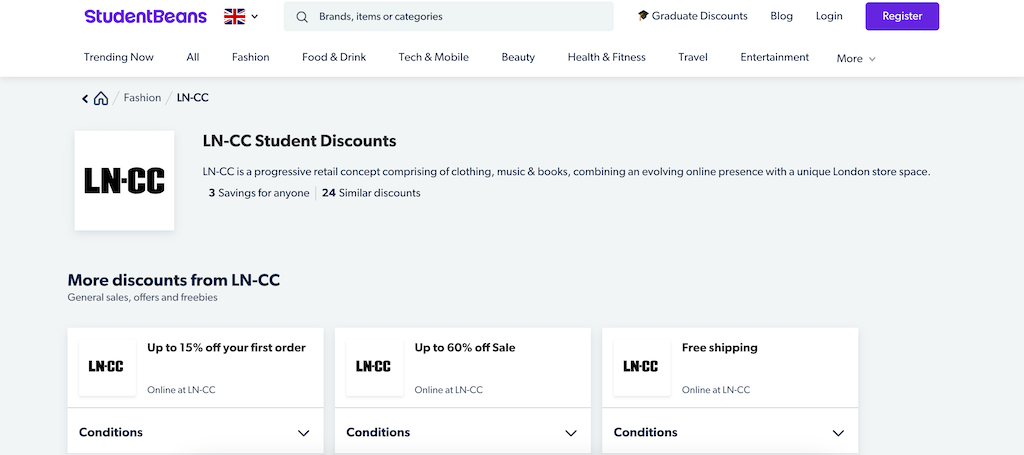Open 'Up to 15% off your first order' offer
The width and height of the screenshot is (1024, 455).
click(227, 348)
